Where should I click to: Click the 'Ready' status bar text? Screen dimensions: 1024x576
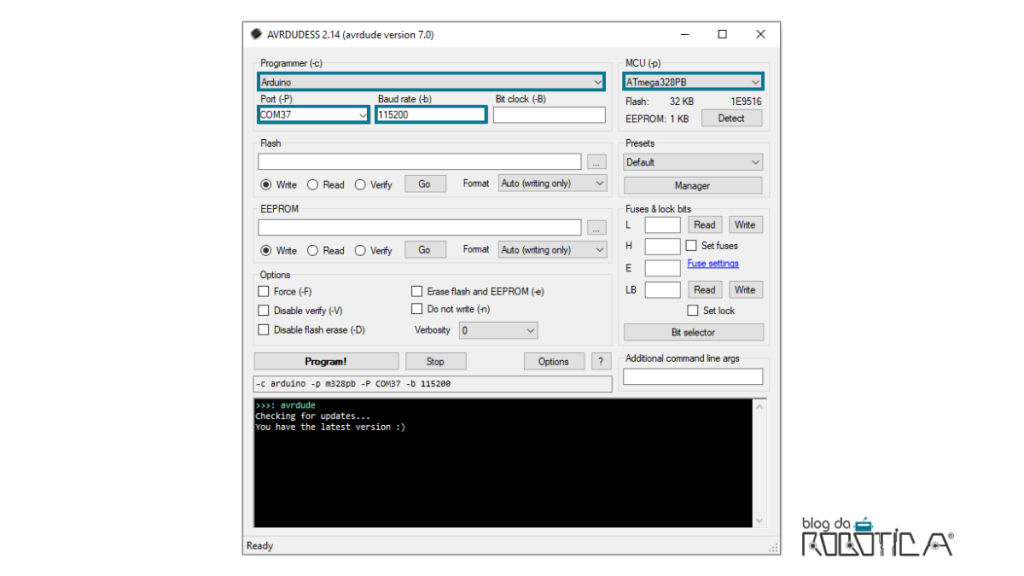point(260,546)
